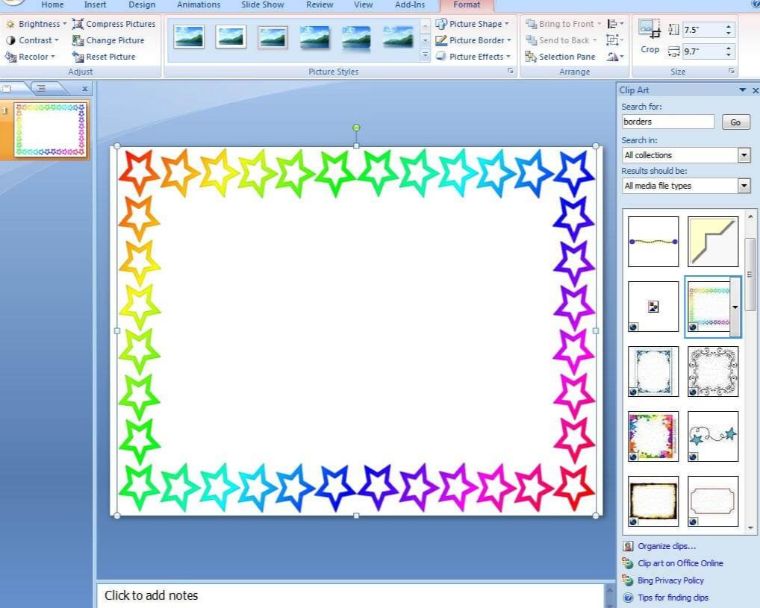
Task: Open the Crop tool
Action: (650, 37)
